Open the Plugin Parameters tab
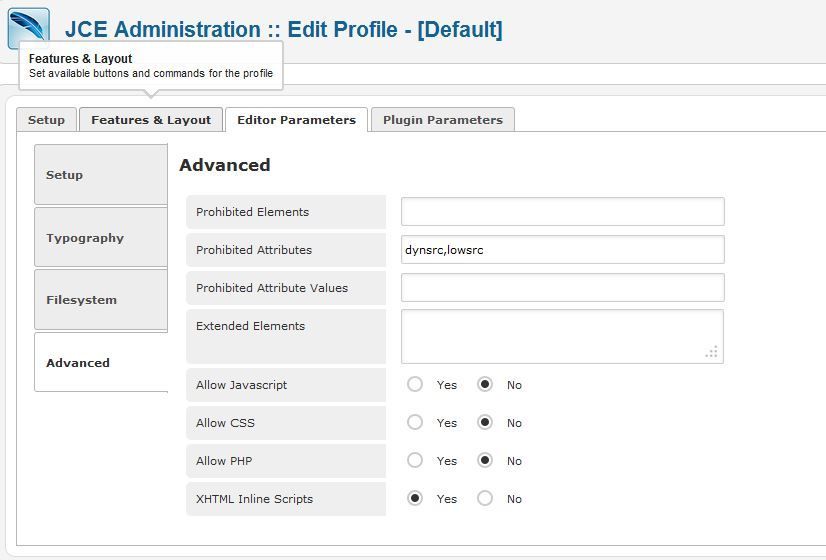 coord(442,120)
